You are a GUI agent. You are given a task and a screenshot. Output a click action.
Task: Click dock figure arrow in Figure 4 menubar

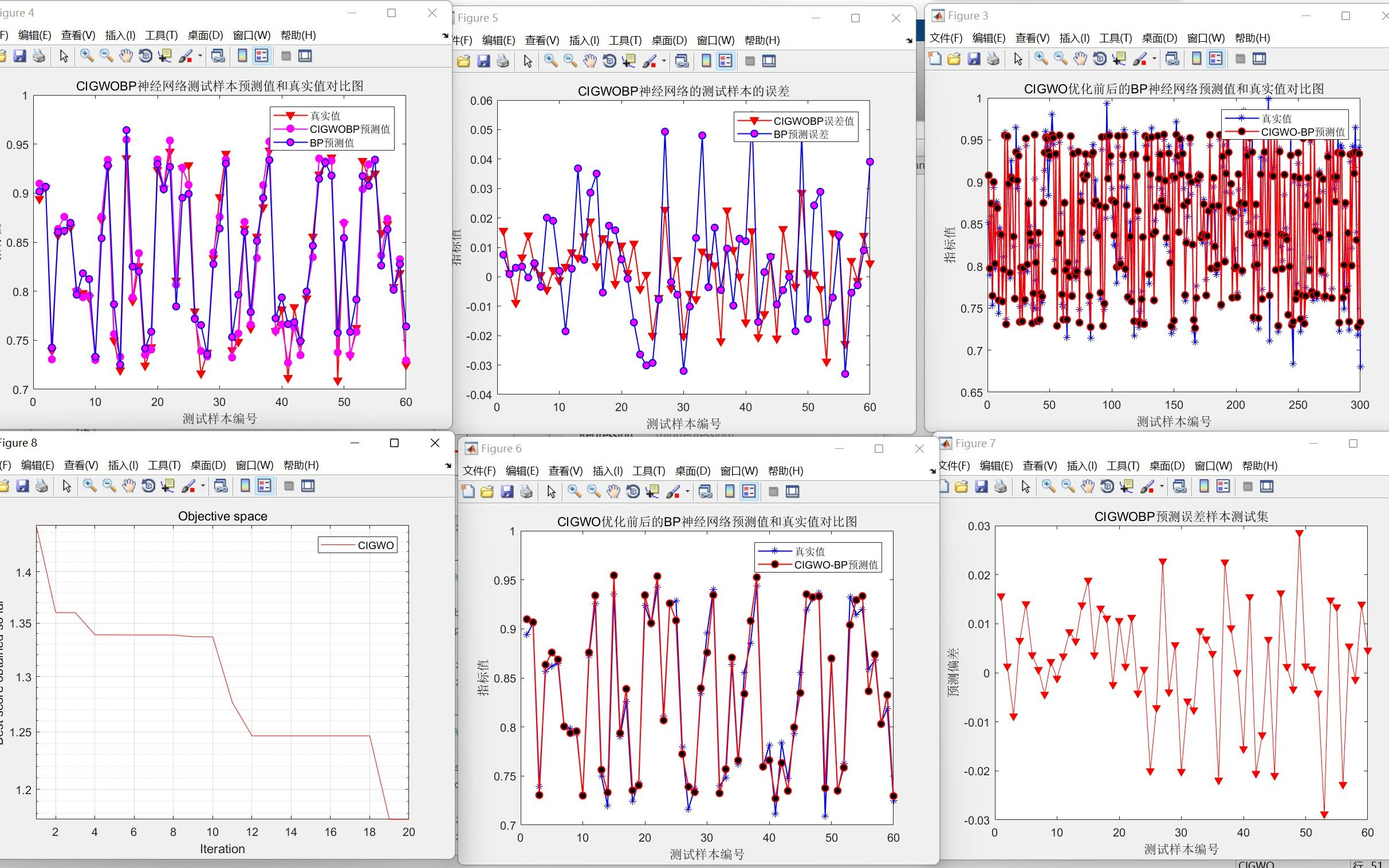(x=445, y=35)
